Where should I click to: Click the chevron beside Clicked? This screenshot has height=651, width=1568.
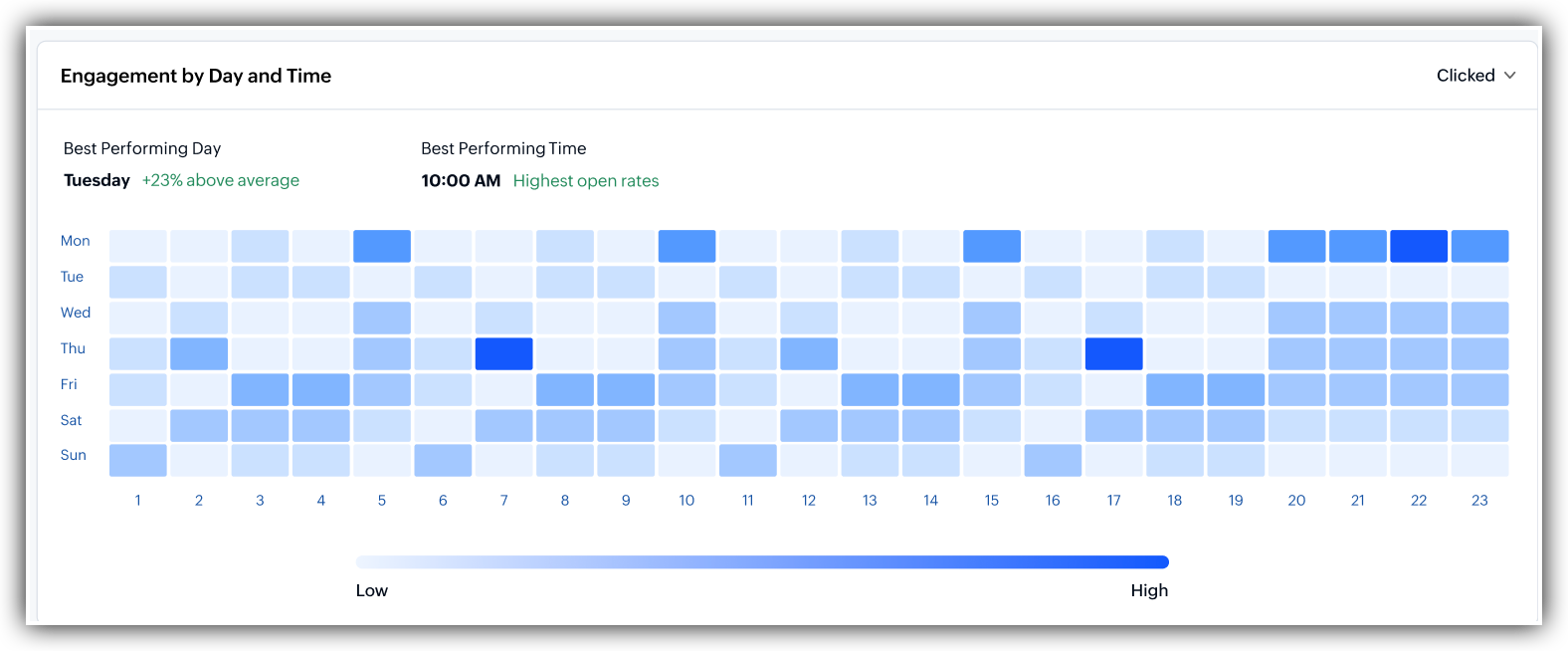pos(1509,76)
